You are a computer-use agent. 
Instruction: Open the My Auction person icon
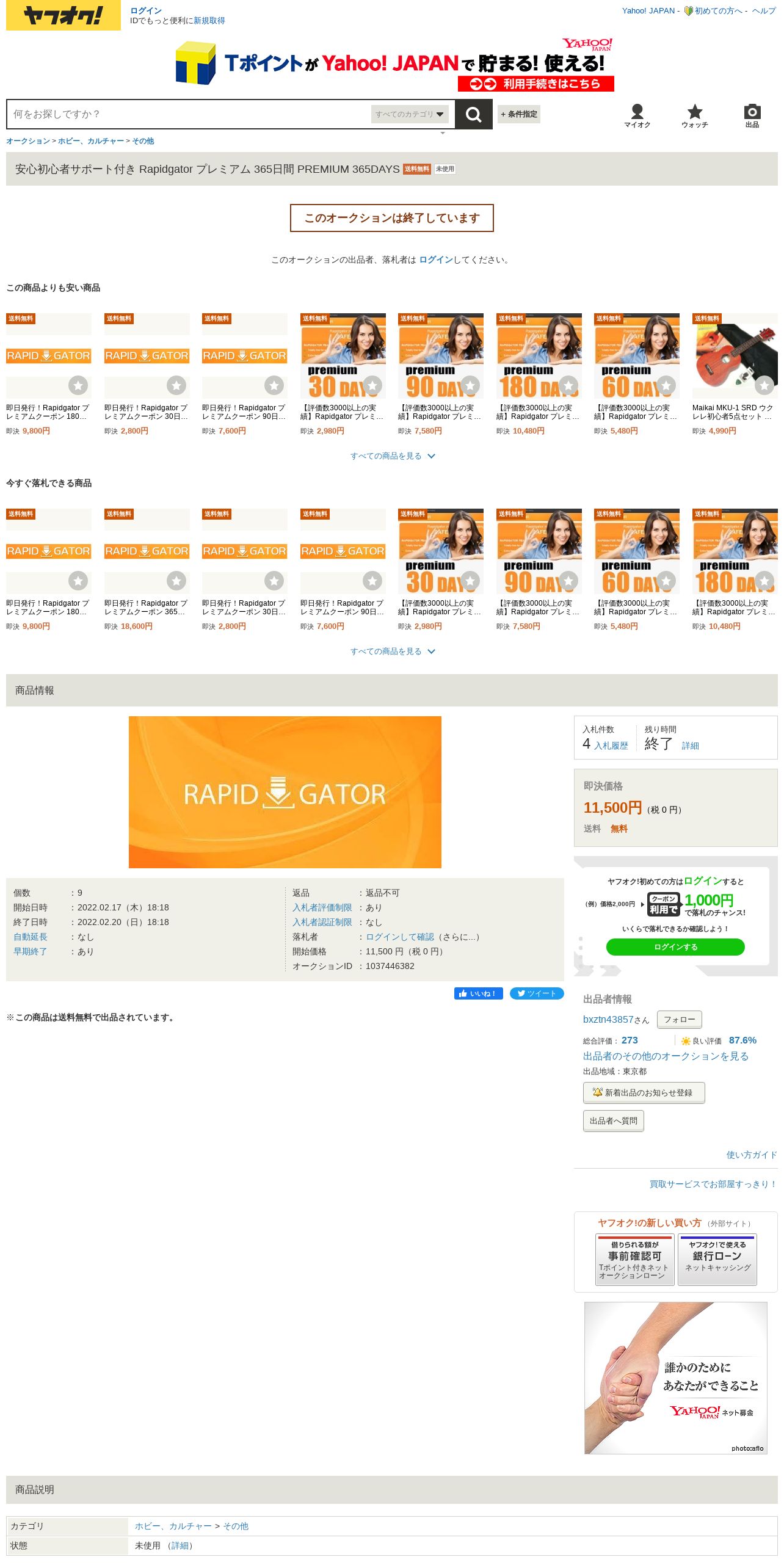click(x=637, y=115)
